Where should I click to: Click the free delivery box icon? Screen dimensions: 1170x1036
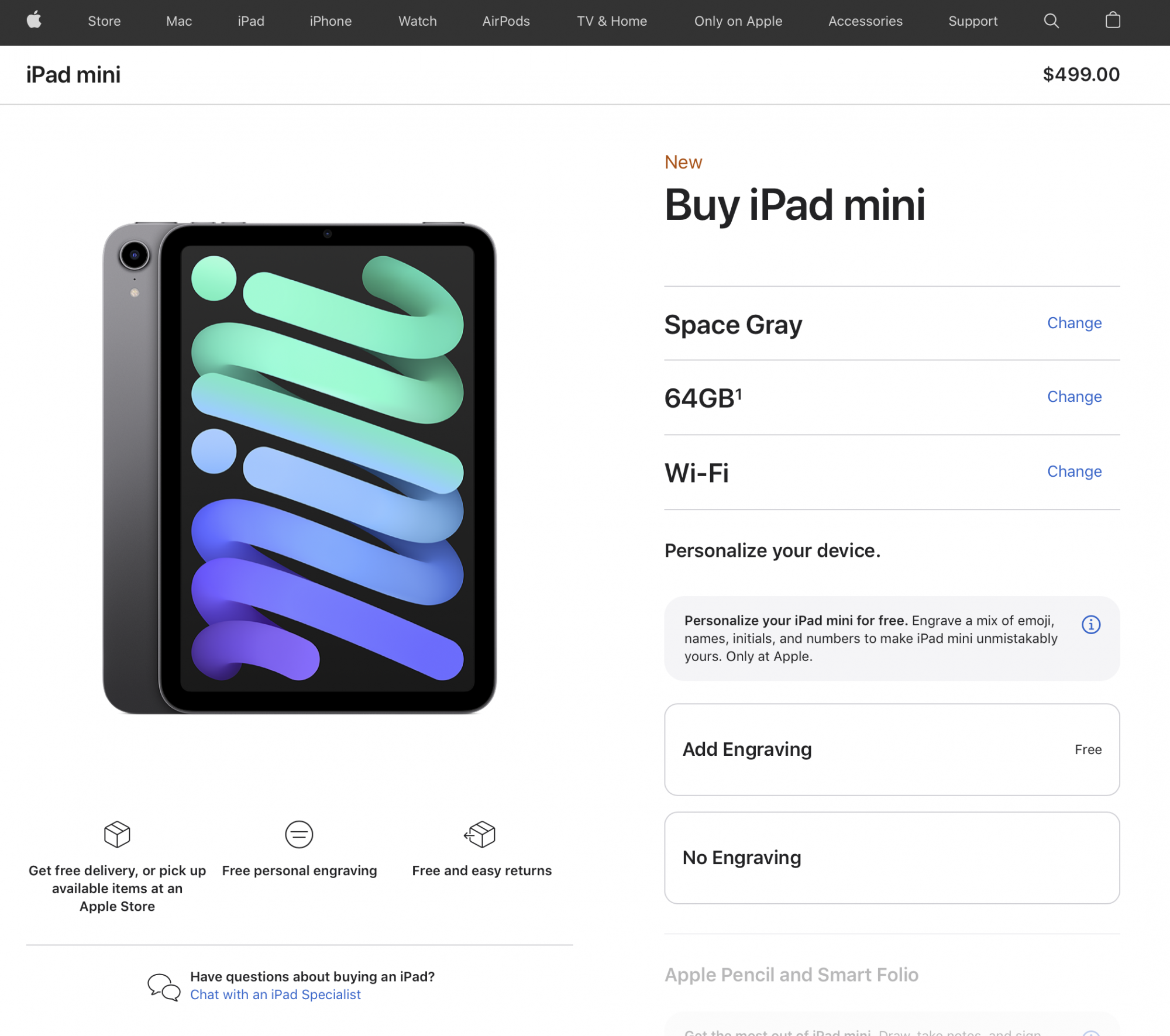coord(117,834)
